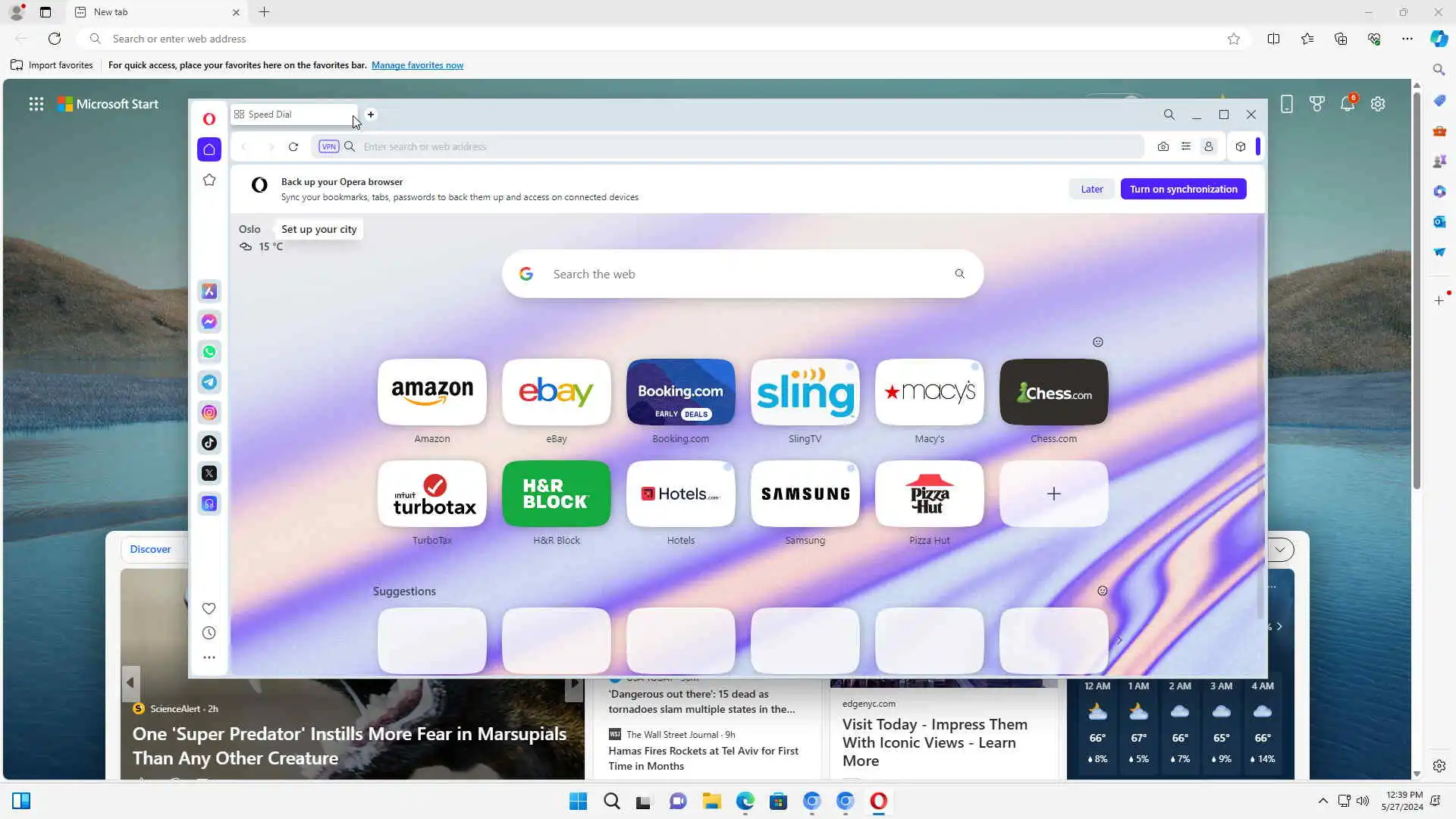Click the Opera snapshot camera icon
This screenshot has height=819, width=1456.
point(1163,146)
